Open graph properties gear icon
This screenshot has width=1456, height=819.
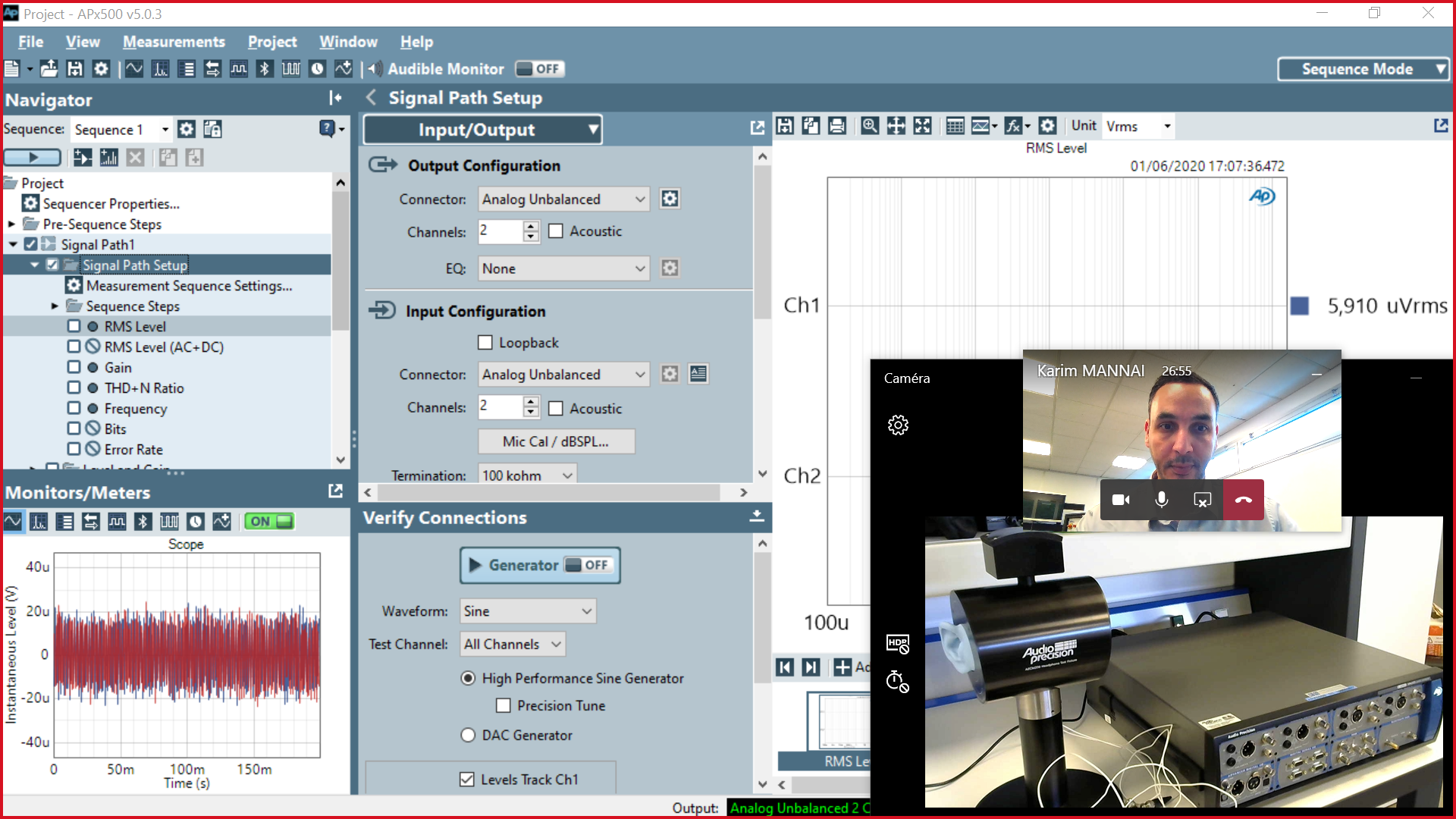tap(1047, 126)
